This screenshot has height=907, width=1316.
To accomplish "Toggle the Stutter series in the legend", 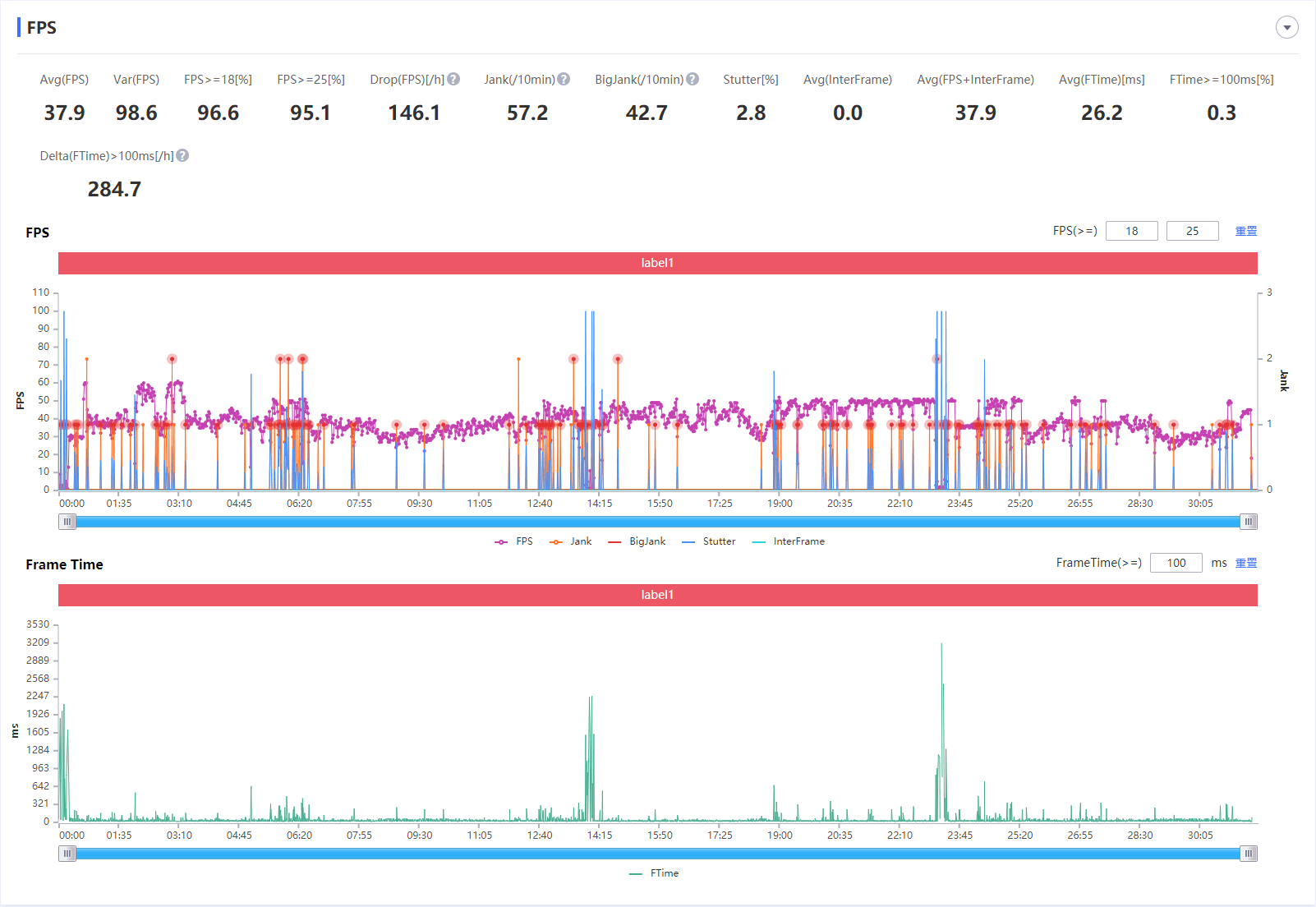I will click(709, 541).
